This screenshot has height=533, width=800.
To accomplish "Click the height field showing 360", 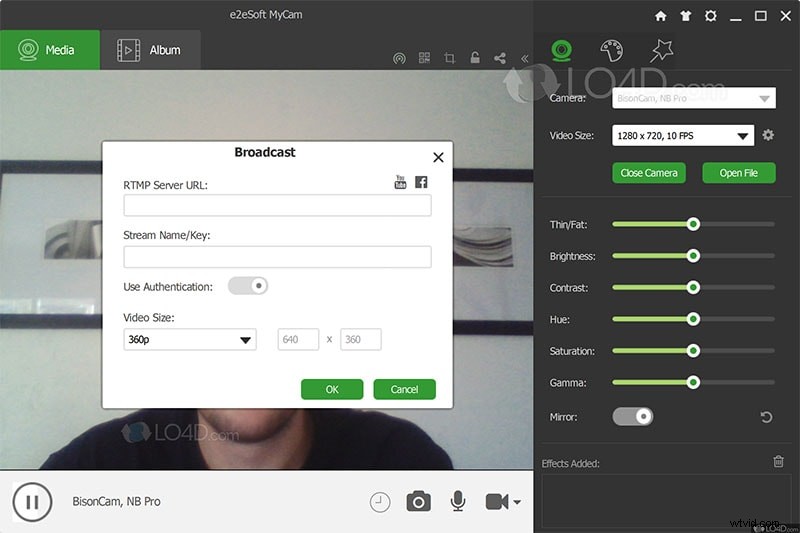I will (360, 339).
